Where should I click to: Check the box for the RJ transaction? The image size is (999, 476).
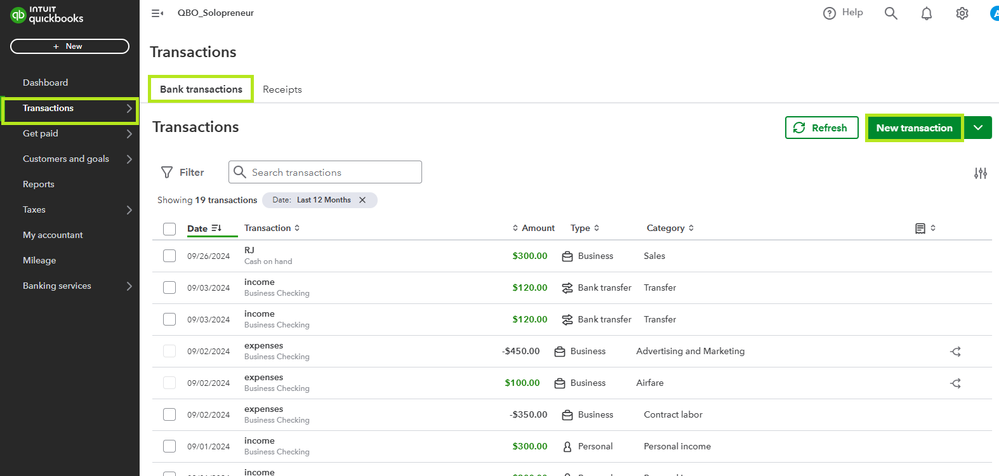click(x=169, y=256)
